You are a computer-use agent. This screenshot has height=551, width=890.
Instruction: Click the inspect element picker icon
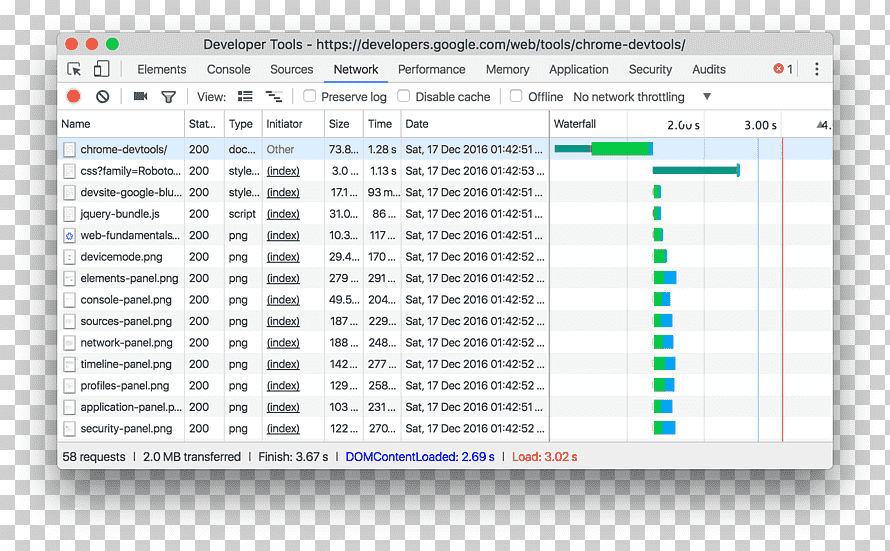pyautogui.click(x=74, y=69)
